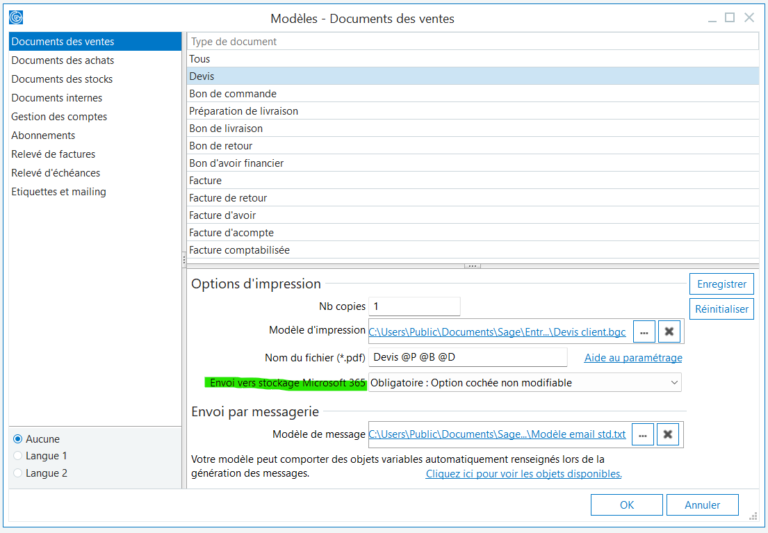Click the Sage app icon in title bar
This screenshot has height=533, width=768.
(16, 18)
